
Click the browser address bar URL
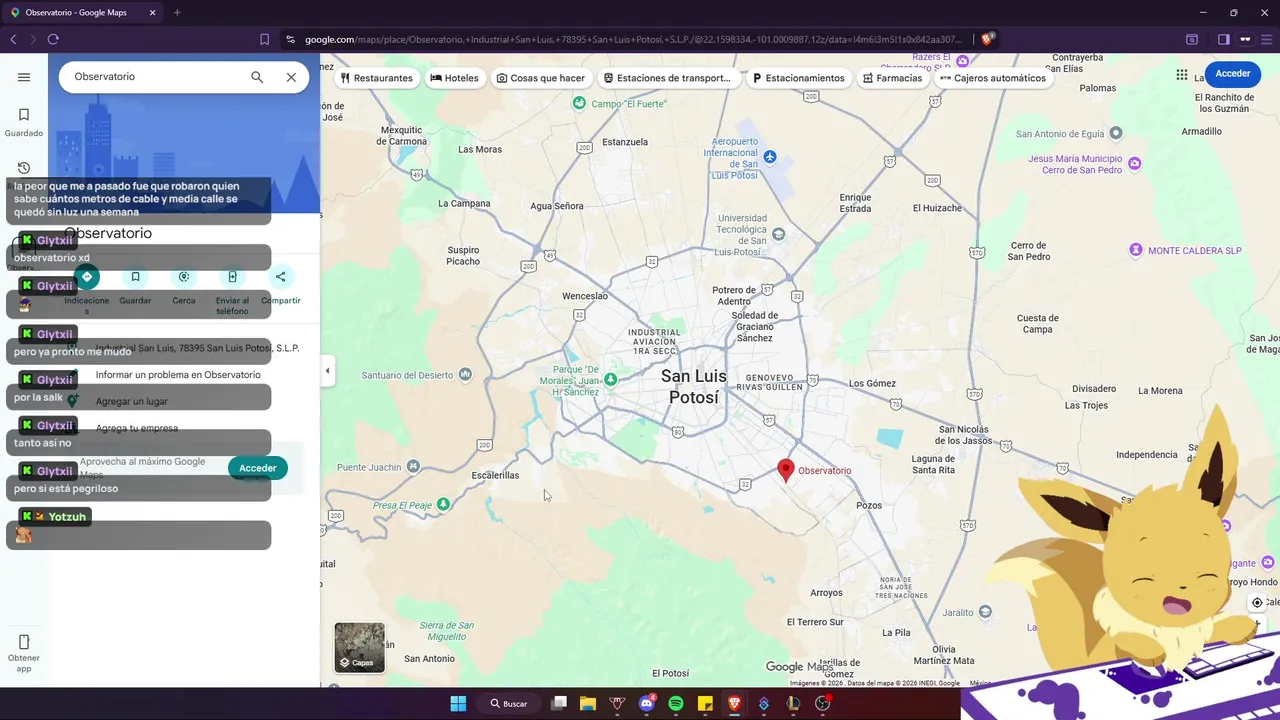[633, 39]
